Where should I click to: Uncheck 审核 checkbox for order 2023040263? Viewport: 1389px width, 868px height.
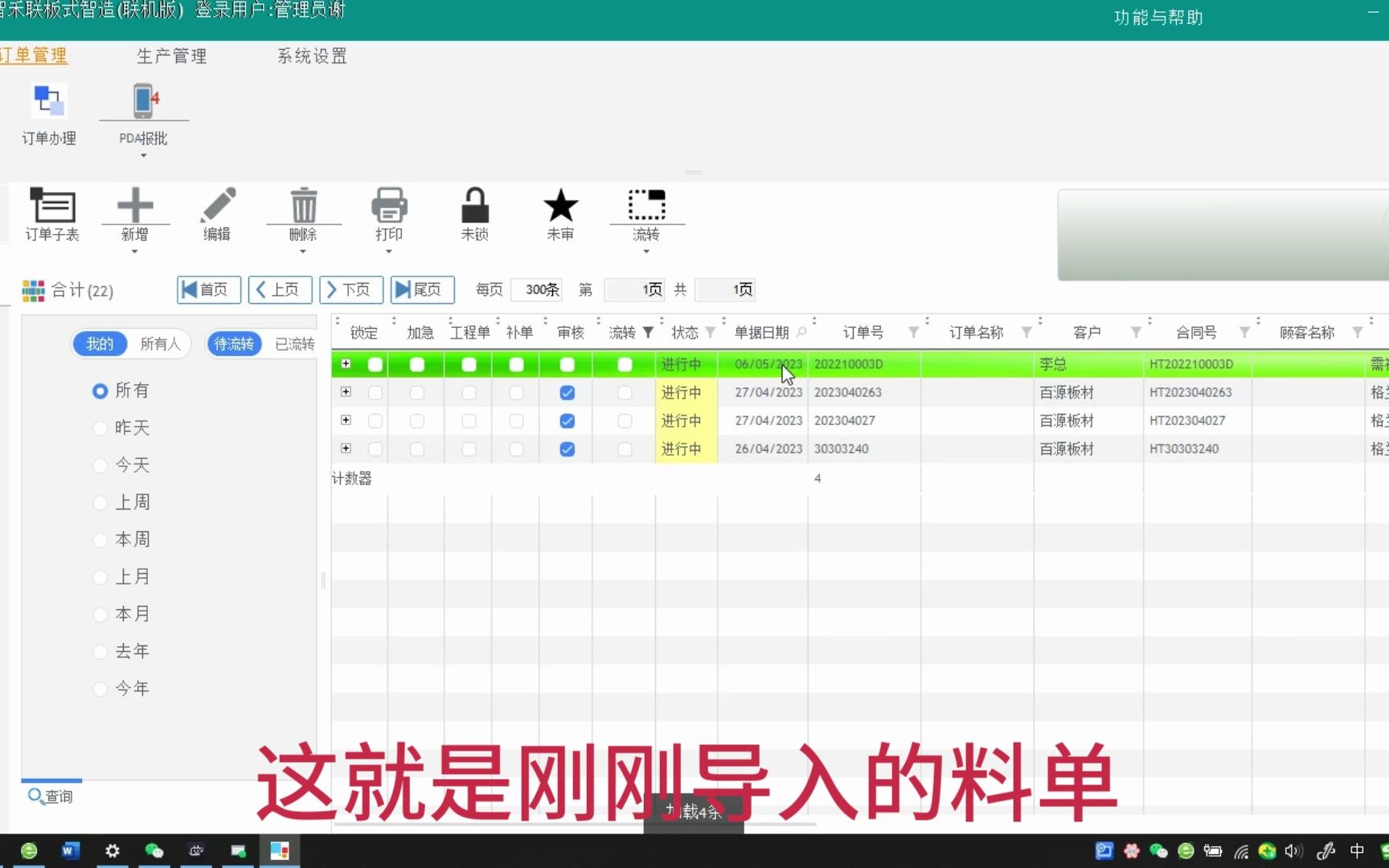click(567, 393)
